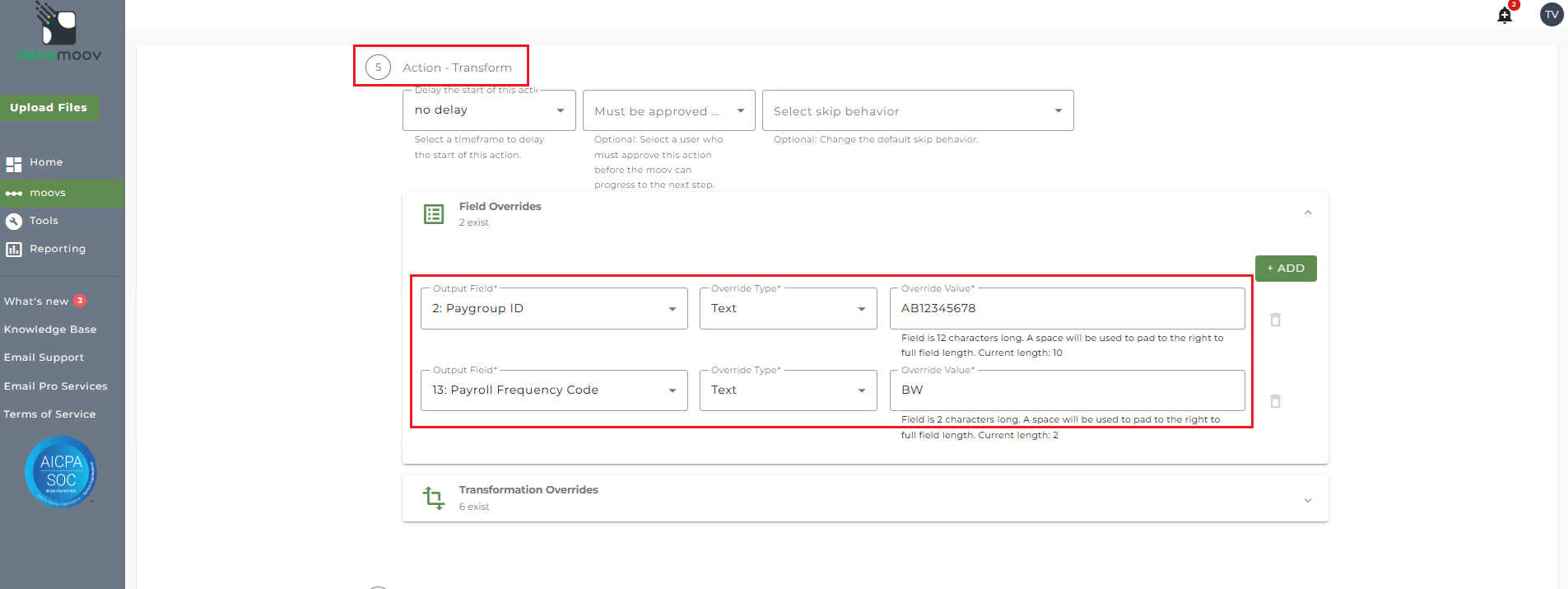Viewport: 1568px width, 589px height.
Task: Click the + ADD button
Action: click(x=1285, y=269)
